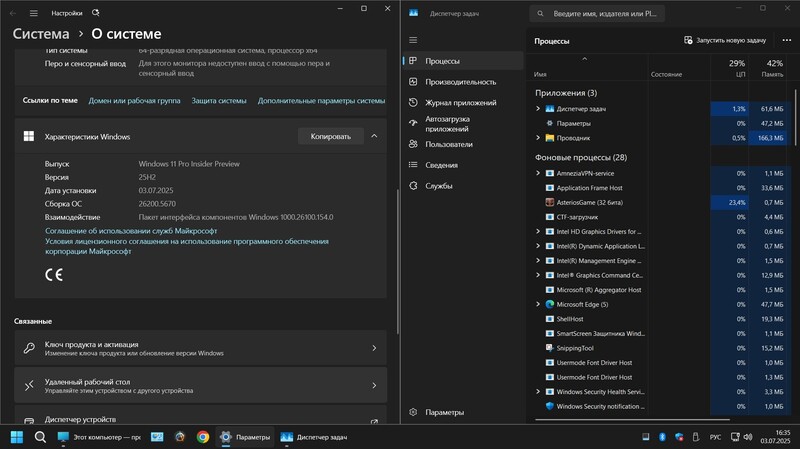Viewport: 800px width, 449px height.
Task: Open Details page in Task Manager
Action: click(x=463, y=165)
